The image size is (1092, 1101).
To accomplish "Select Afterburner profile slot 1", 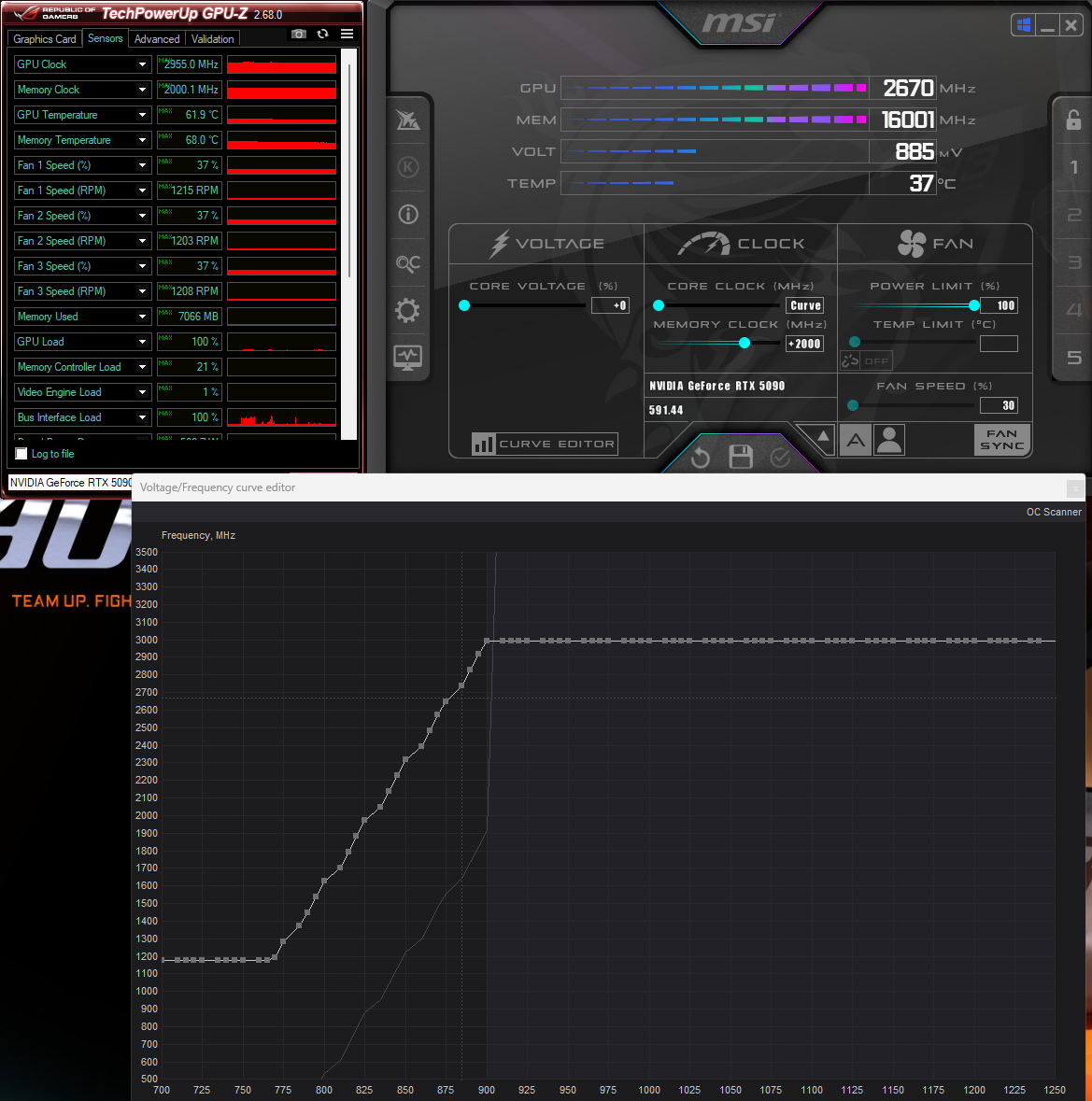I will [1073, 167].
